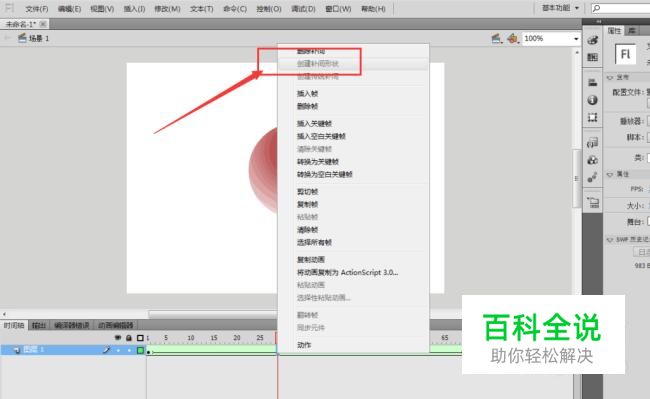
Task: Open the align panel icon
Action: pos(592,82)
